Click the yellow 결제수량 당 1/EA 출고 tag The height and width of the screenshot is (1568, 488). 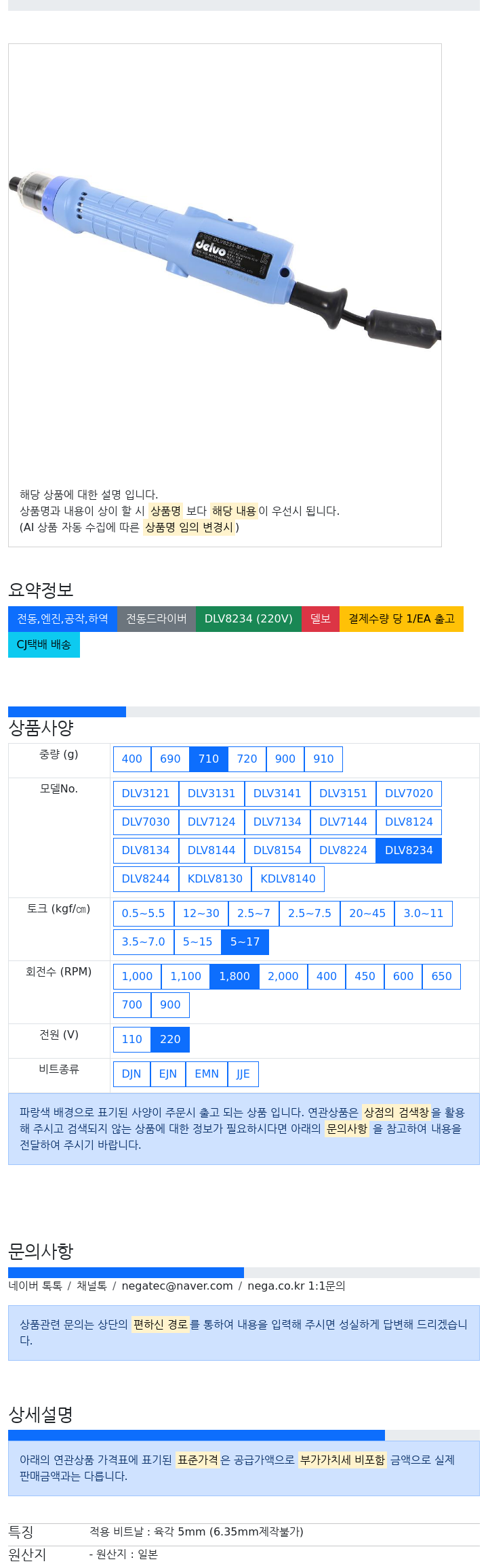pos(401,619)
